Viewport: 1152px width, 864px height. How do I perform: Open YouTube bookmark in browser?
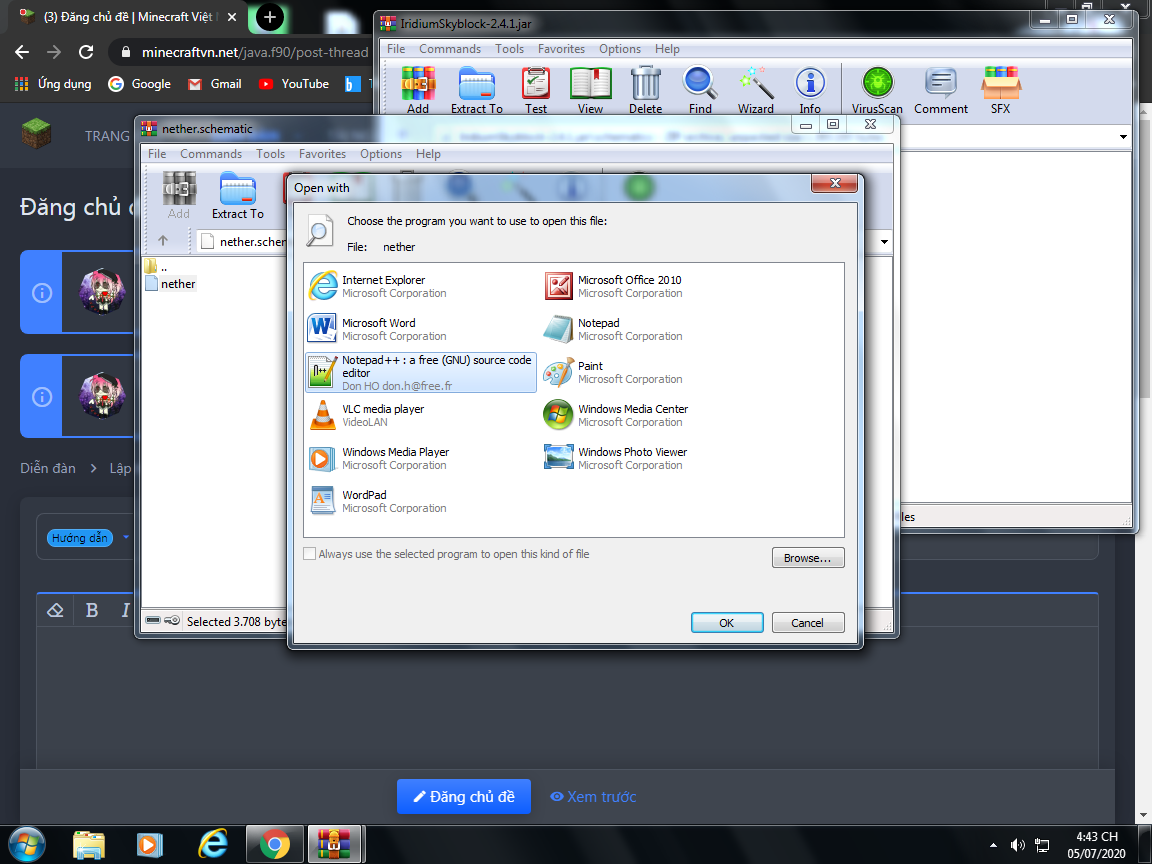click(293, 84)
